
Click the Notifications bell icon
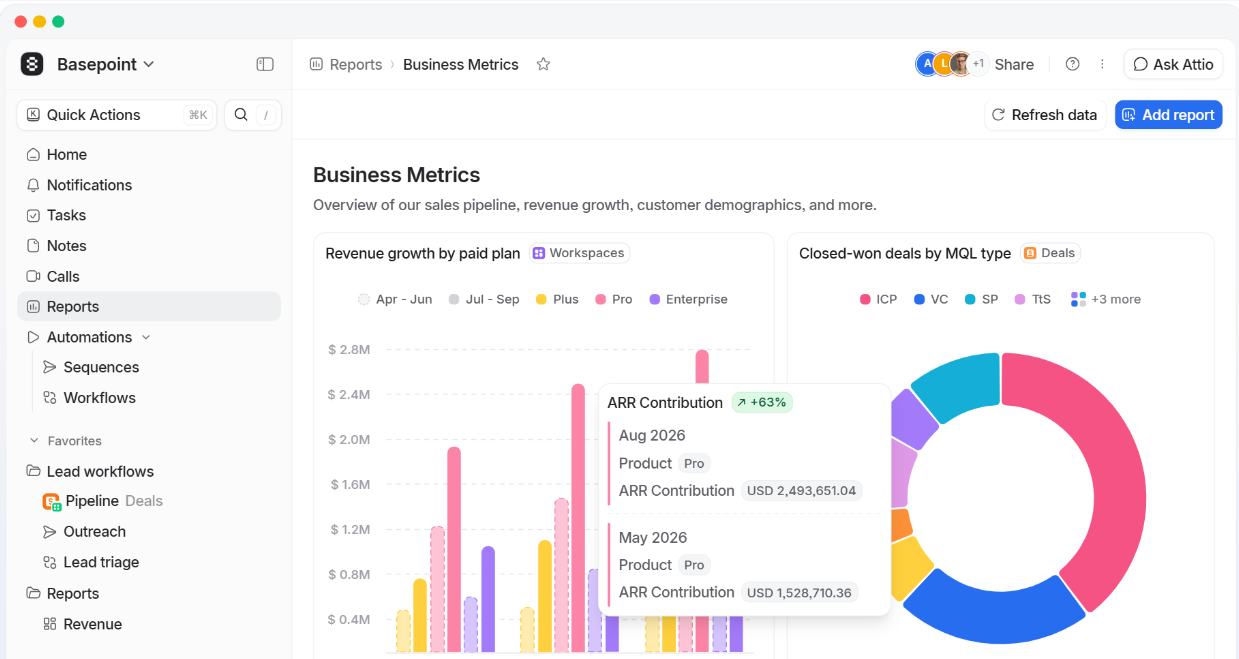click(x=33, y=185)
